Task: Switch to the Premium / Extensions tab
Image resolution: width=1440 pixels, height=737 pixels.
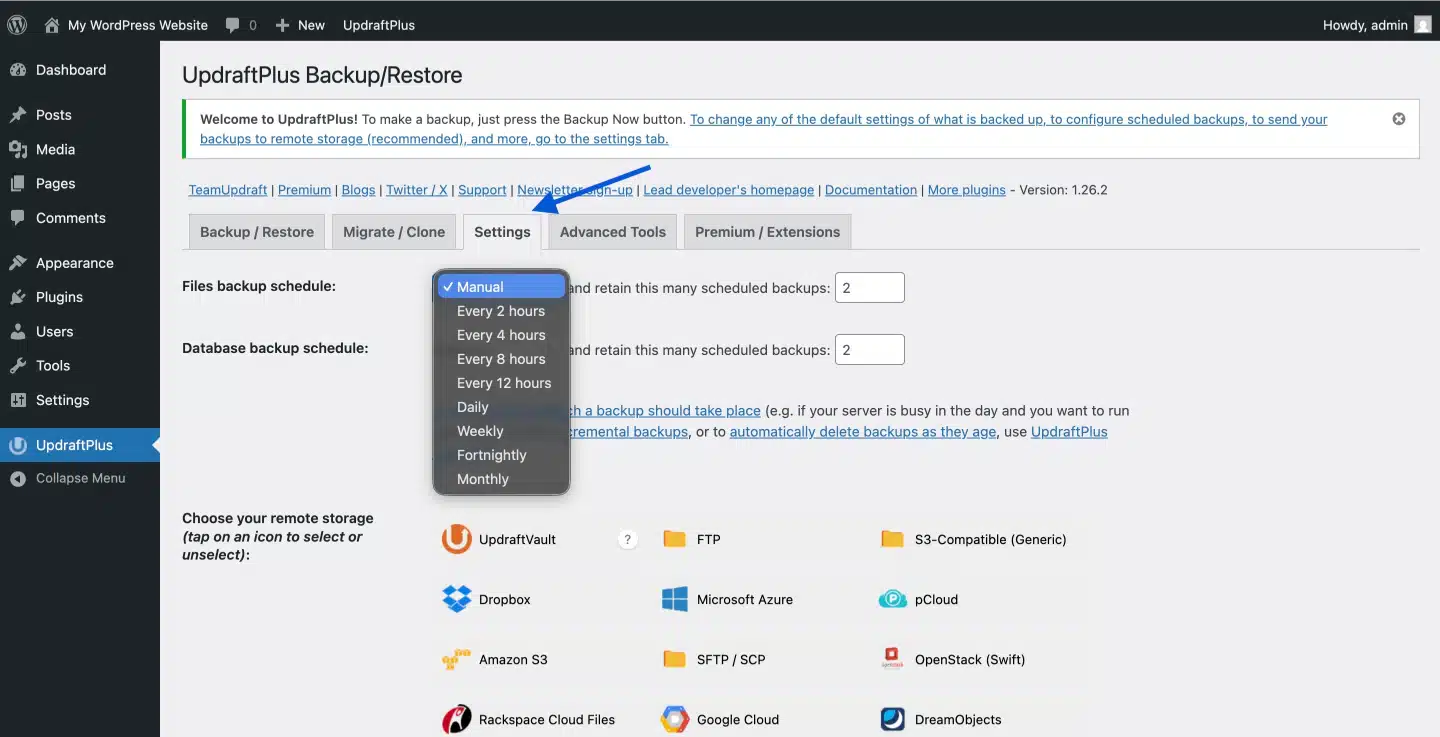Action: click(x=767, y=232)
